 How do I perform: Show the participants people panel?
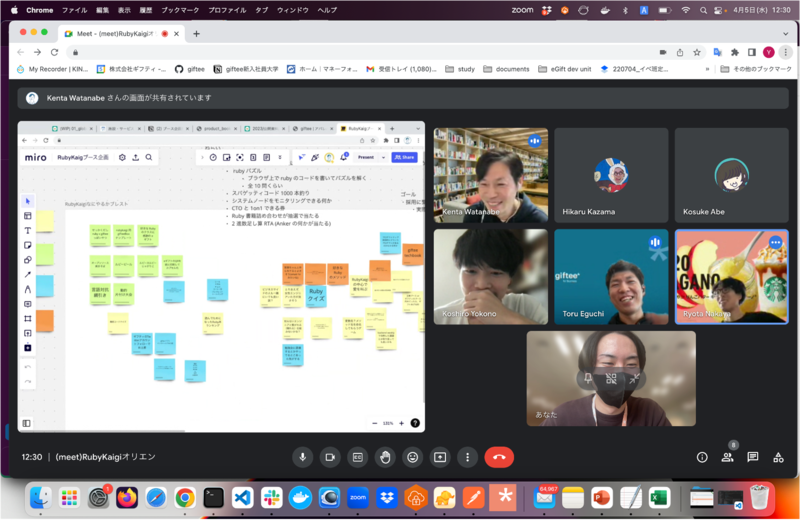click(728, 457)
